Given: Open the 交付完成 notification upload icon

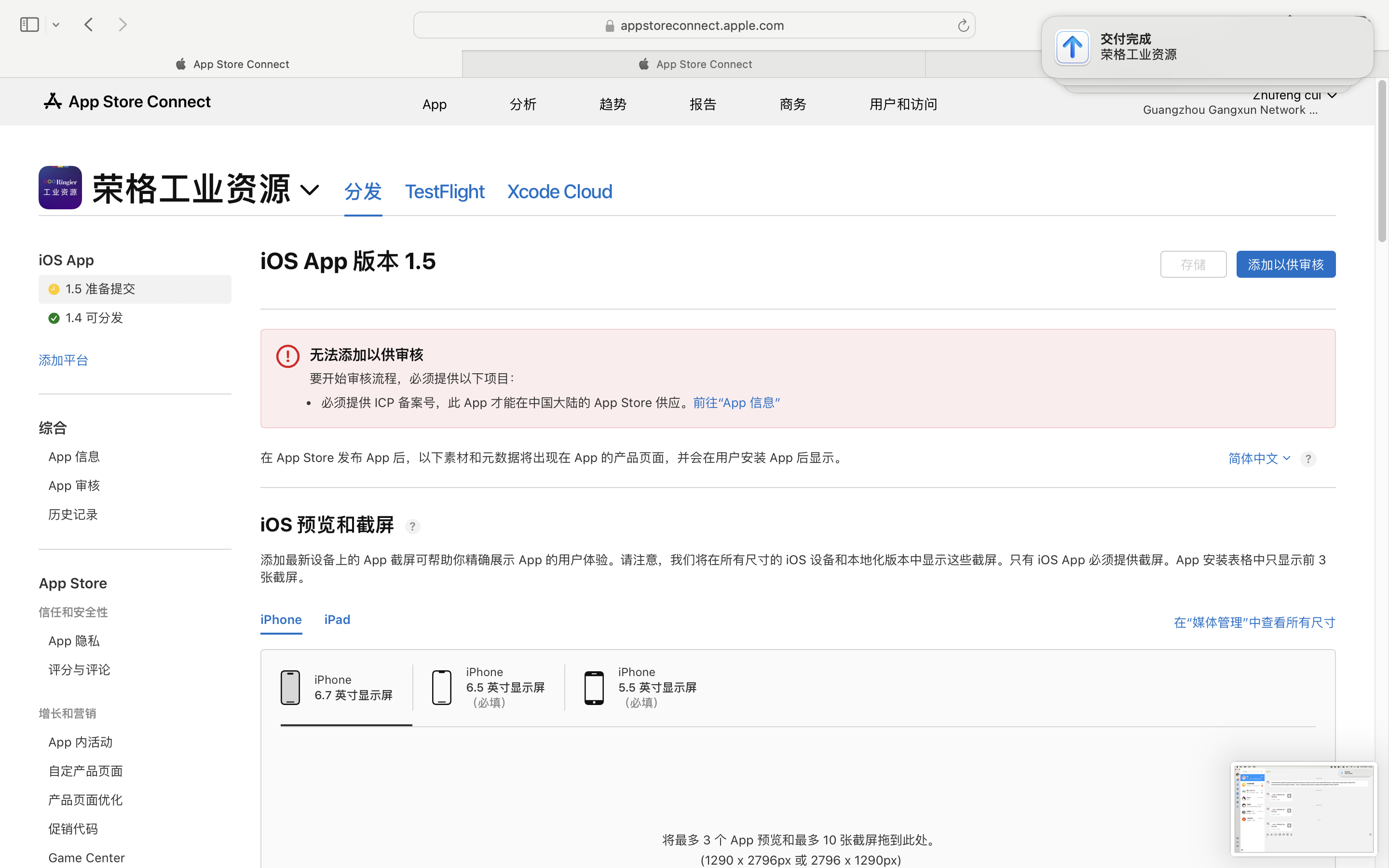Looking at the screenshot, I should 1072,47.
